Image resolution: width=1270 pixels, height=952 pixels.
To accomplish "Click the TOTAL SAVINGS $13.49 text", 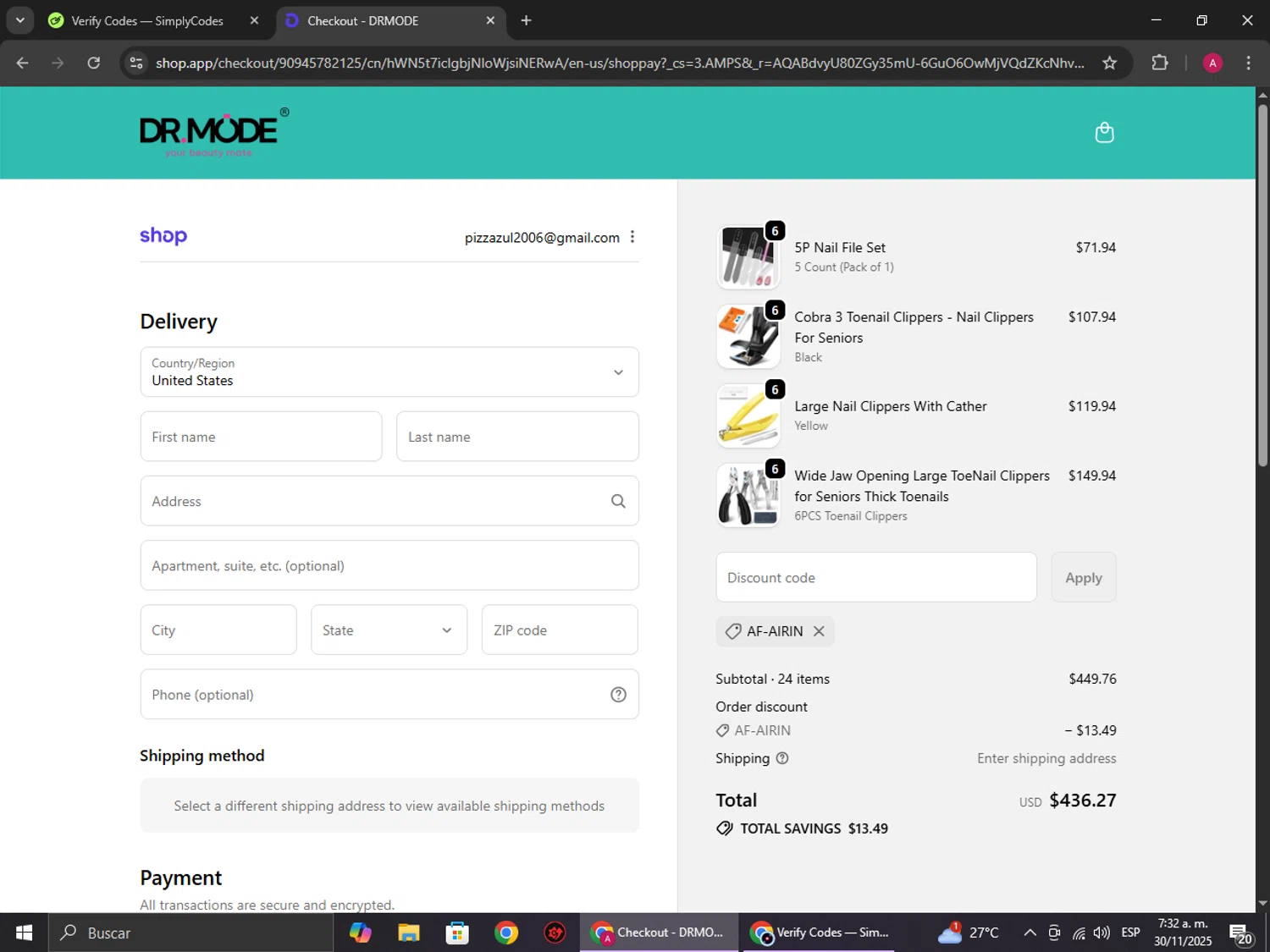I will click(814, 828).
